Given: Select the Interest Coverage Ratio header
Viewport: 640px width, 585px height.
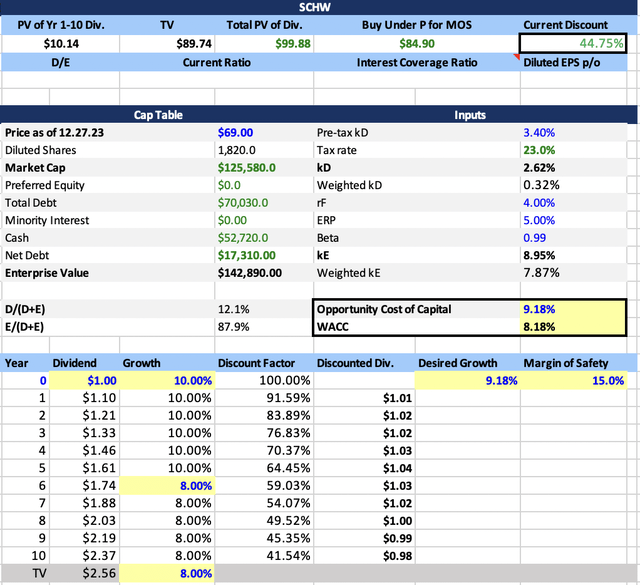Looking at the screenshot, I should [x=417, y=62].
